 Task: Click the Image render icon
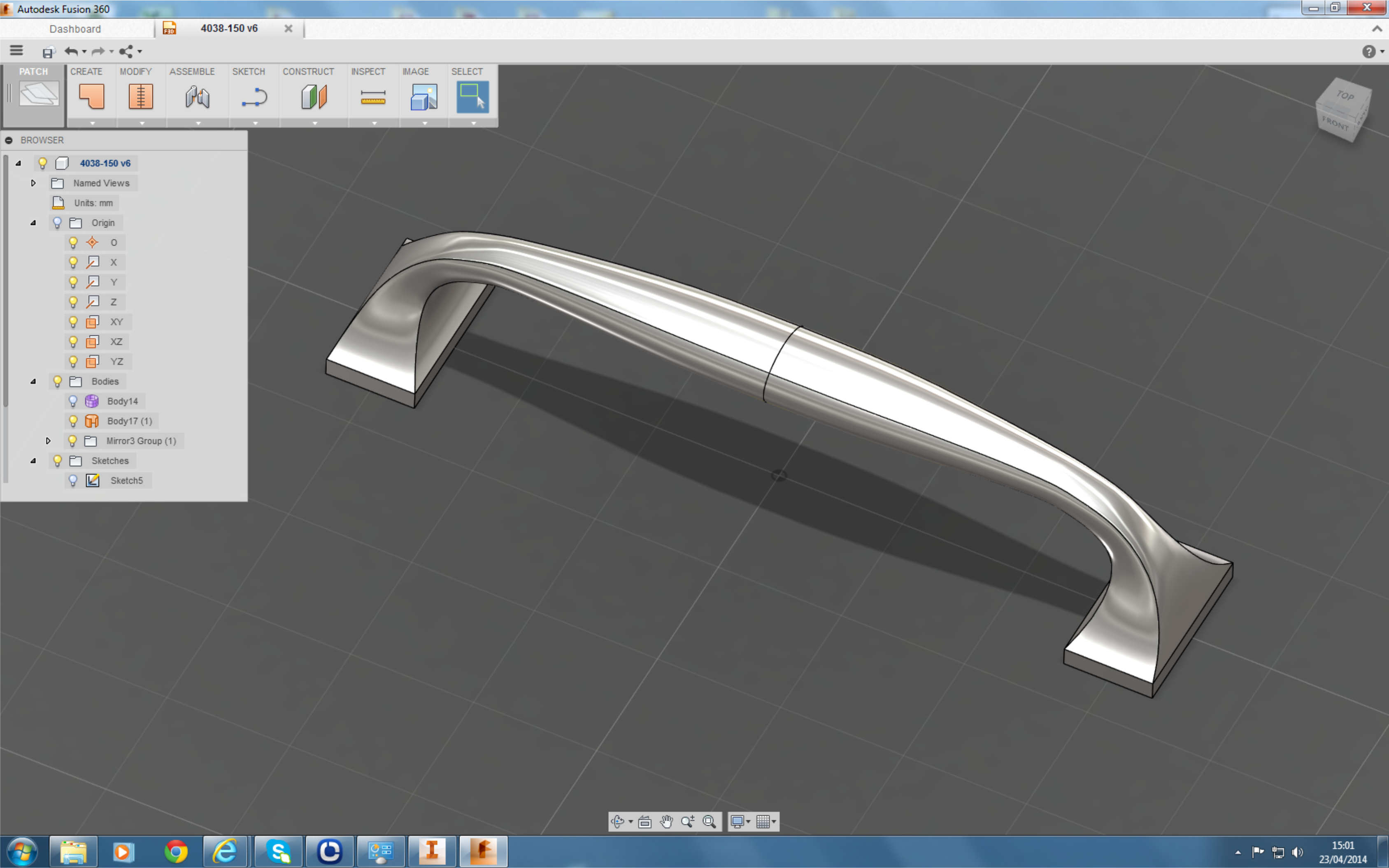(x=424, y=96)
